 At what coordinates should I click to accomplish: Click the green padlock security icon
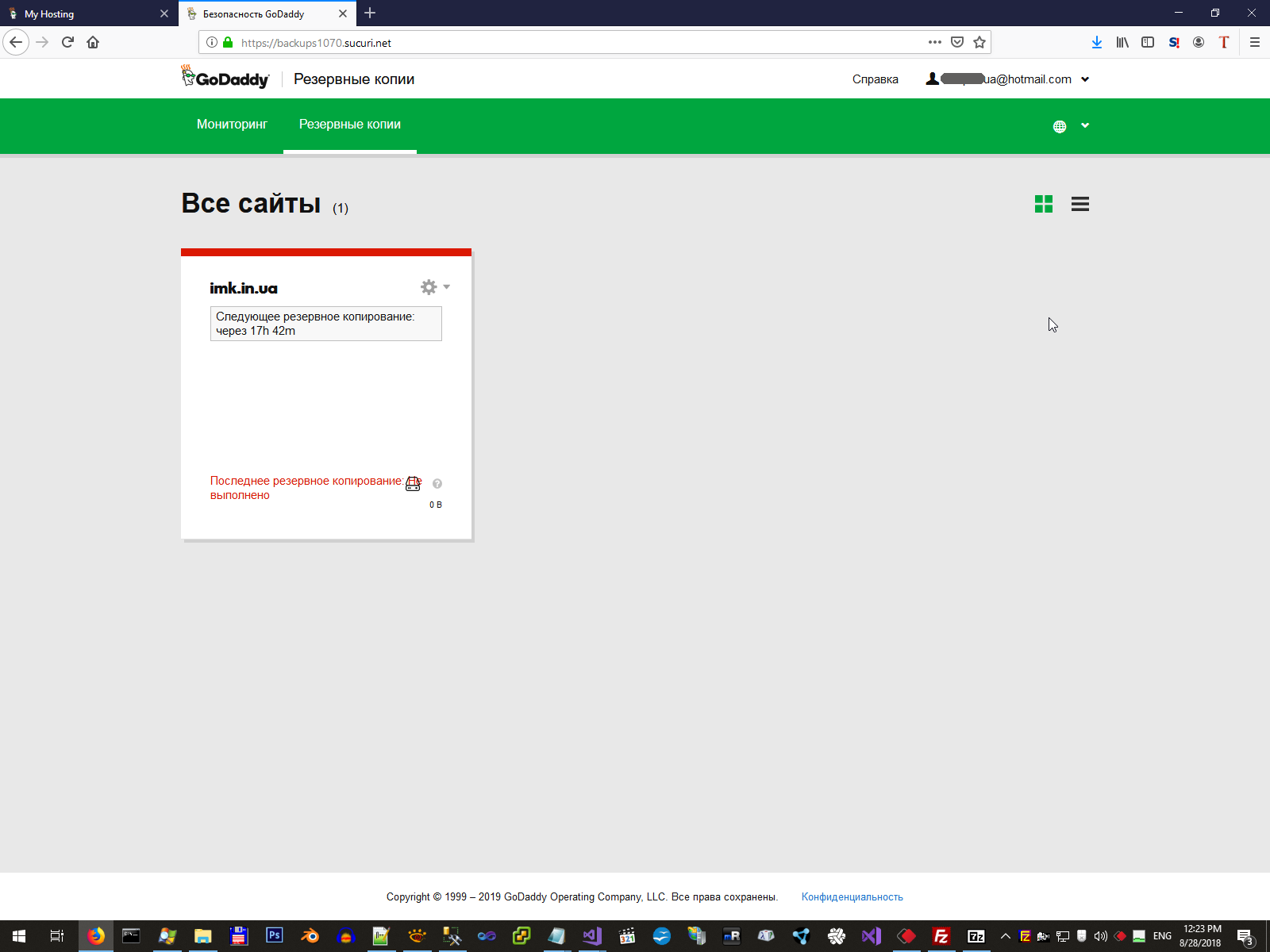(228, 43)
